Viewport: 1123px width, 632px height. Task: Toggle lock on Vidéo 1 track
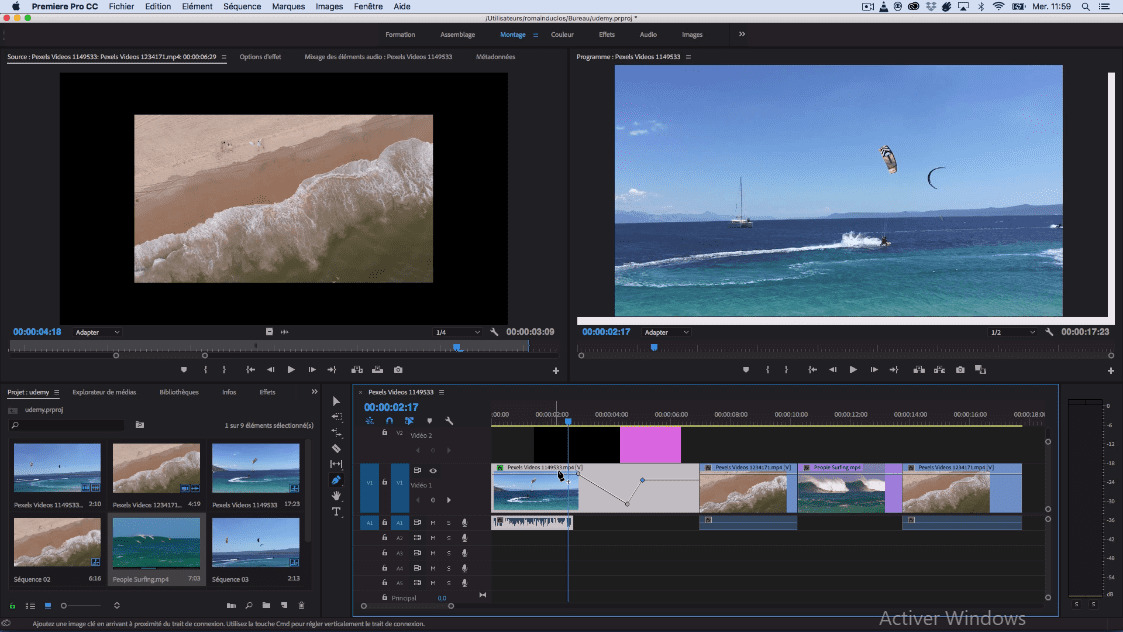385,483
